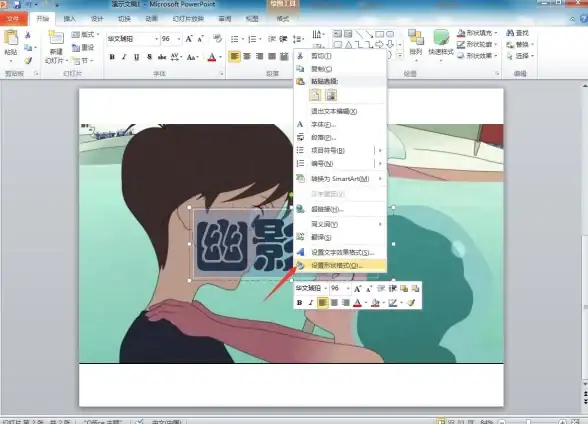
Task: Click the Save floppy icon in title bar
Action: 17,4
